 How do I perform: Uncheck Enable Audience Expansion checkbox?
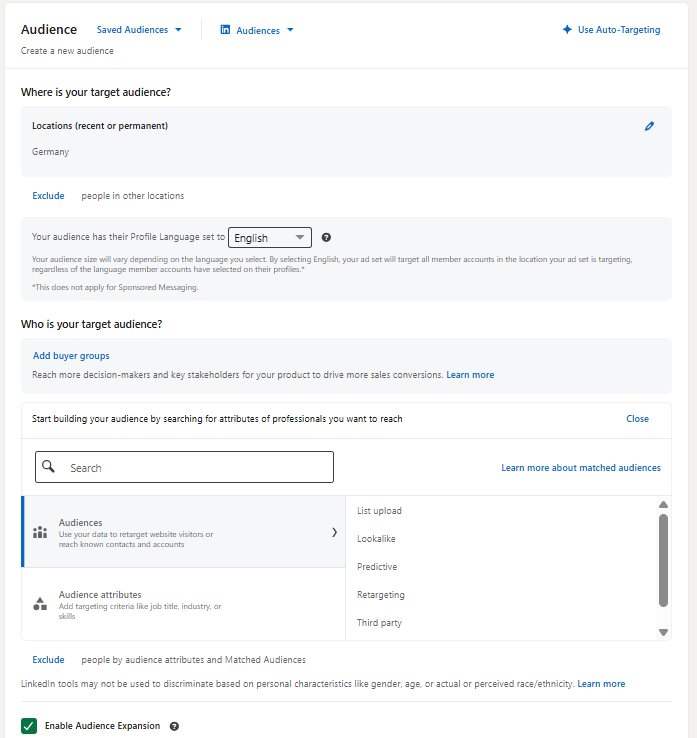point(29,726)
